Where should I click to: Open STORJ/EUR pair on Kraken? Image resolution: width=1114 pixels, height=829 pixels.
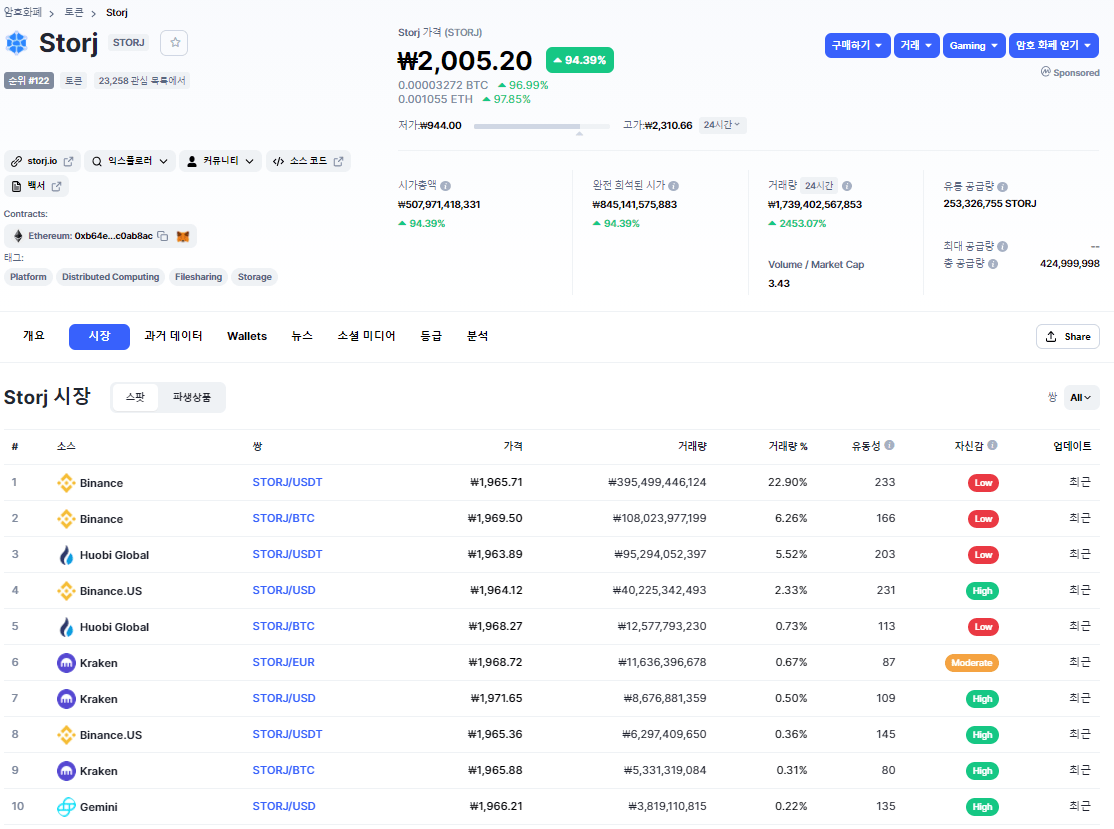pos(283,662)
